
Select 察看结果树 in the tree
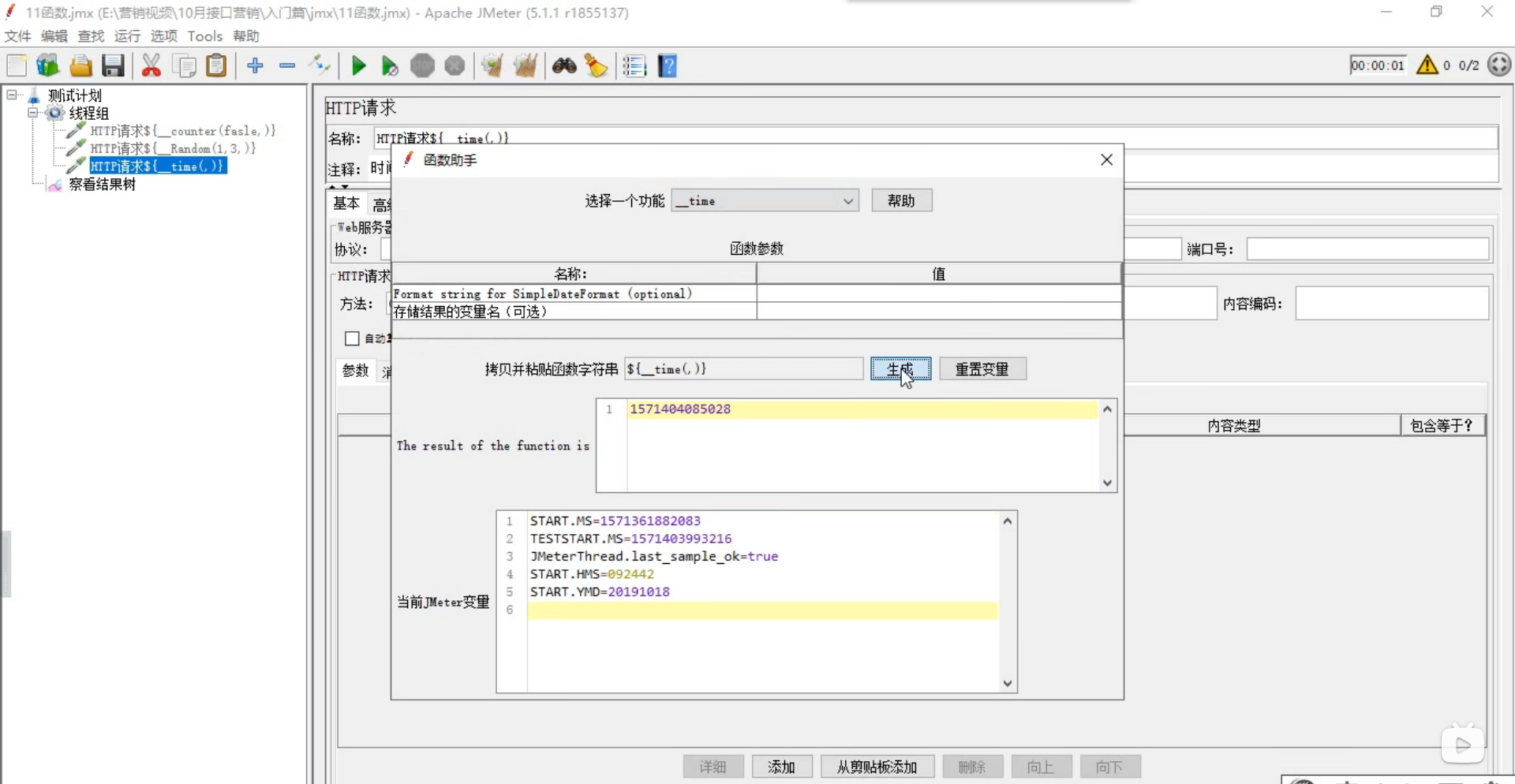[102, 185]
